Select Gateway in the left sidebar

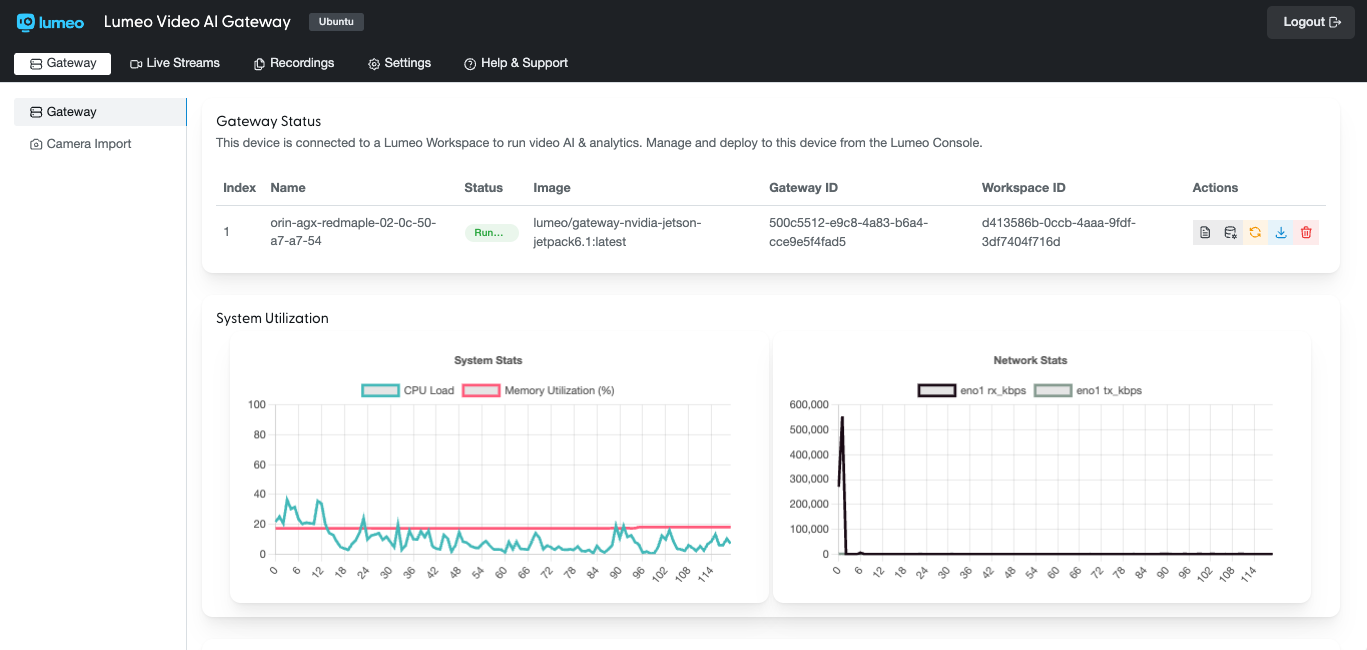(x=100, y=112)
